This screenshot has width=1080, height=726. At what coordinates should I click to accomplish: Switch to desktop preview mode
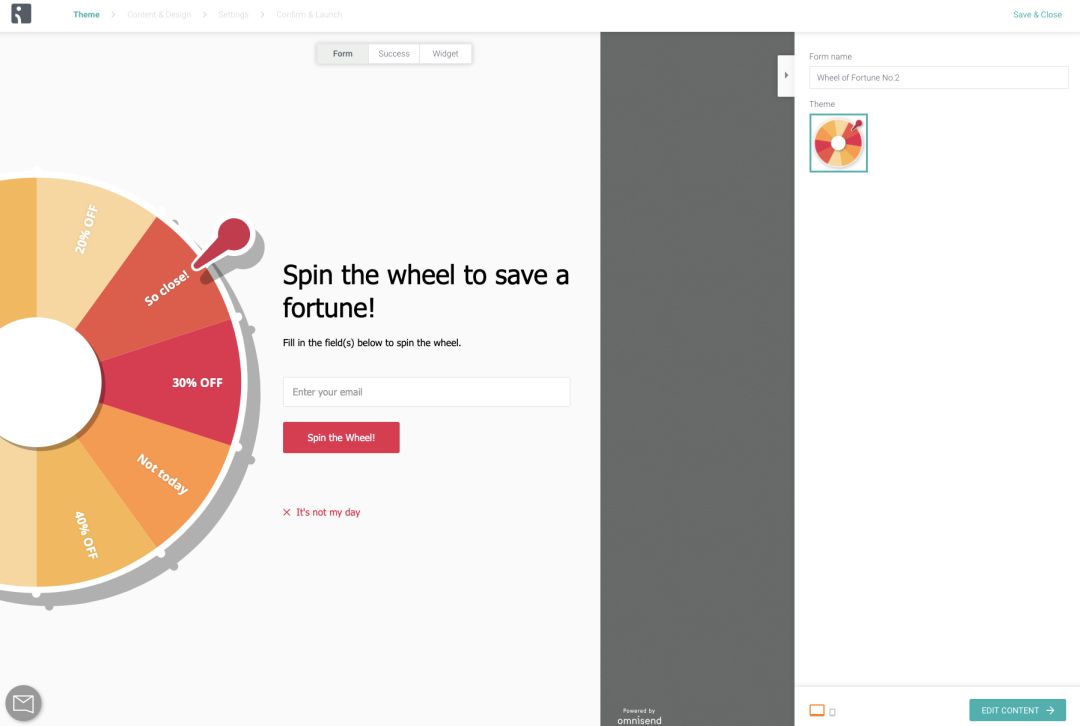[817, 711]
